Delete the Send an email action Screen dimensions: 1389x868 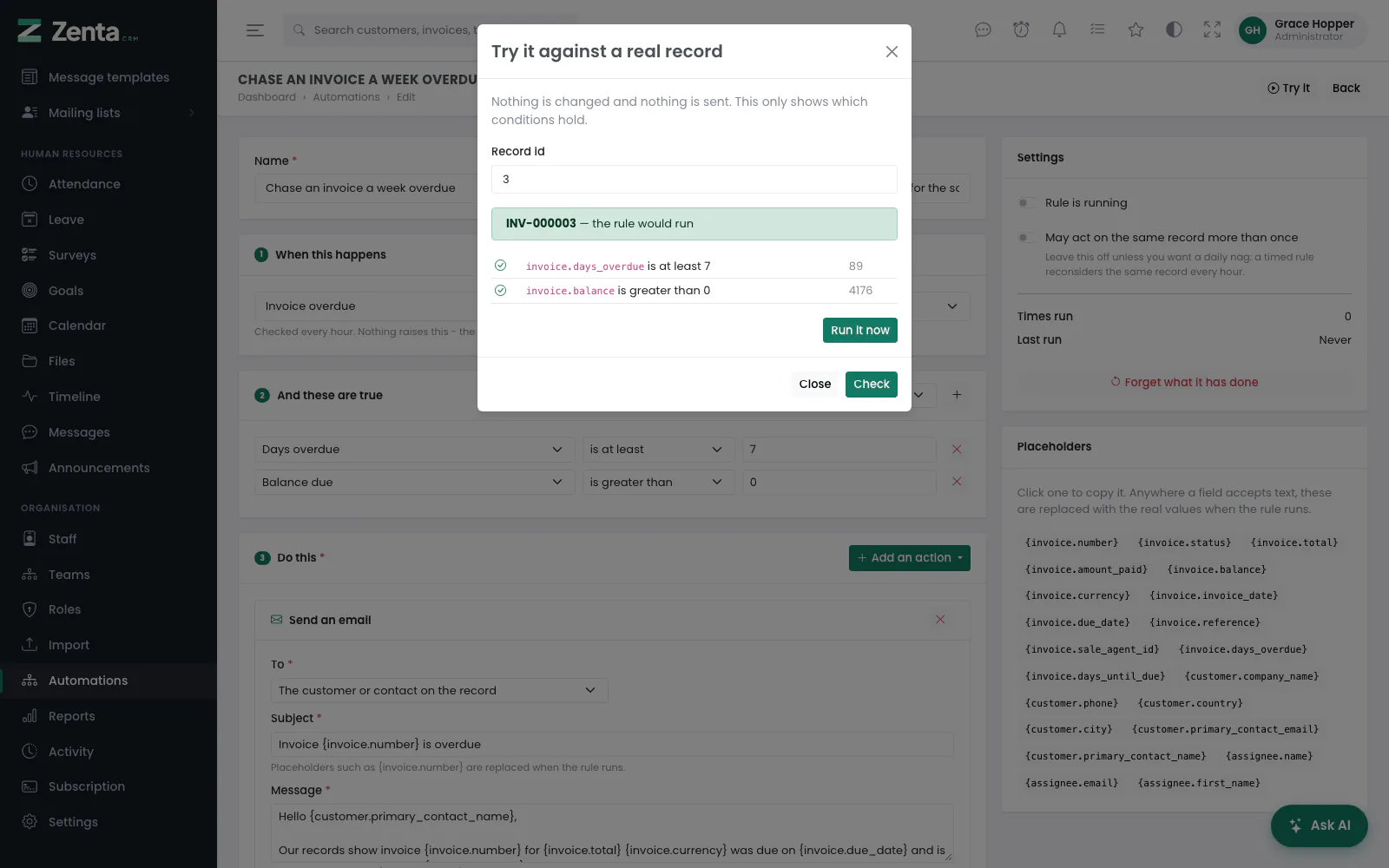pyautogui.click(x=940, y=620)
